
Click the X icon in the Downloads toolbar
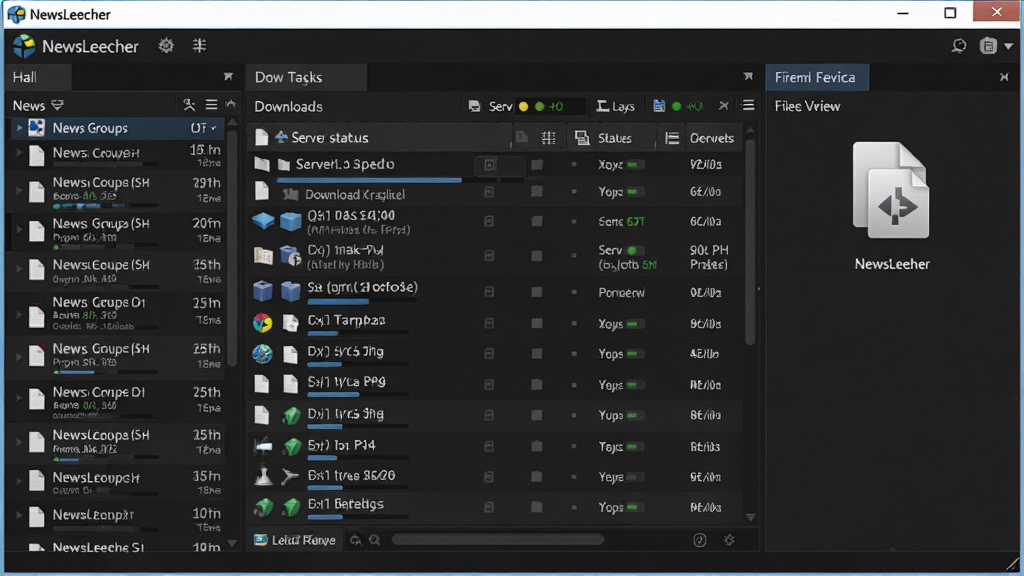tap(723, 106)
